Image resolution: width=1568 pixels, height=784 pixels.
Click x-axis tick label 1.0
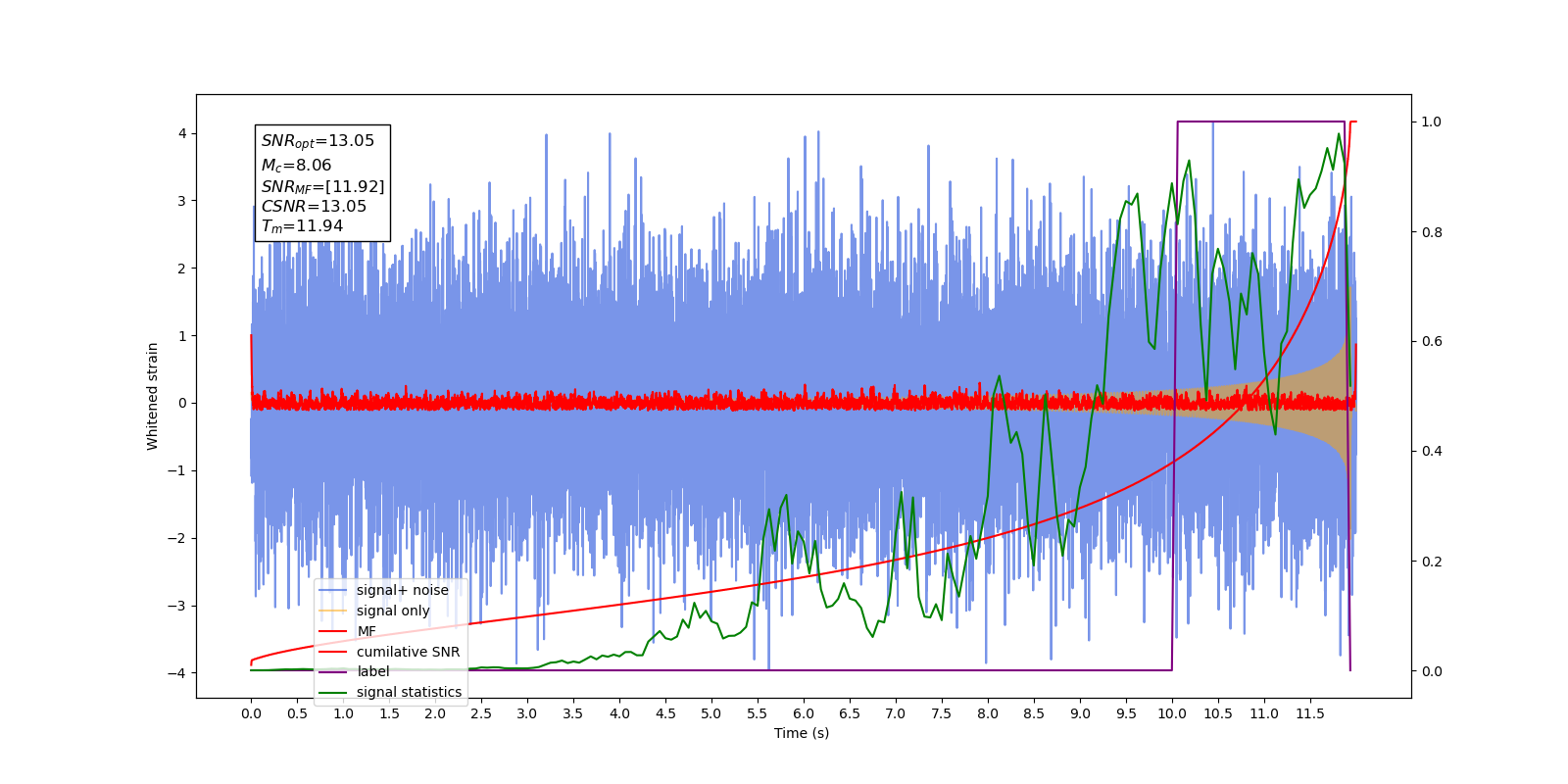(343, 713)
